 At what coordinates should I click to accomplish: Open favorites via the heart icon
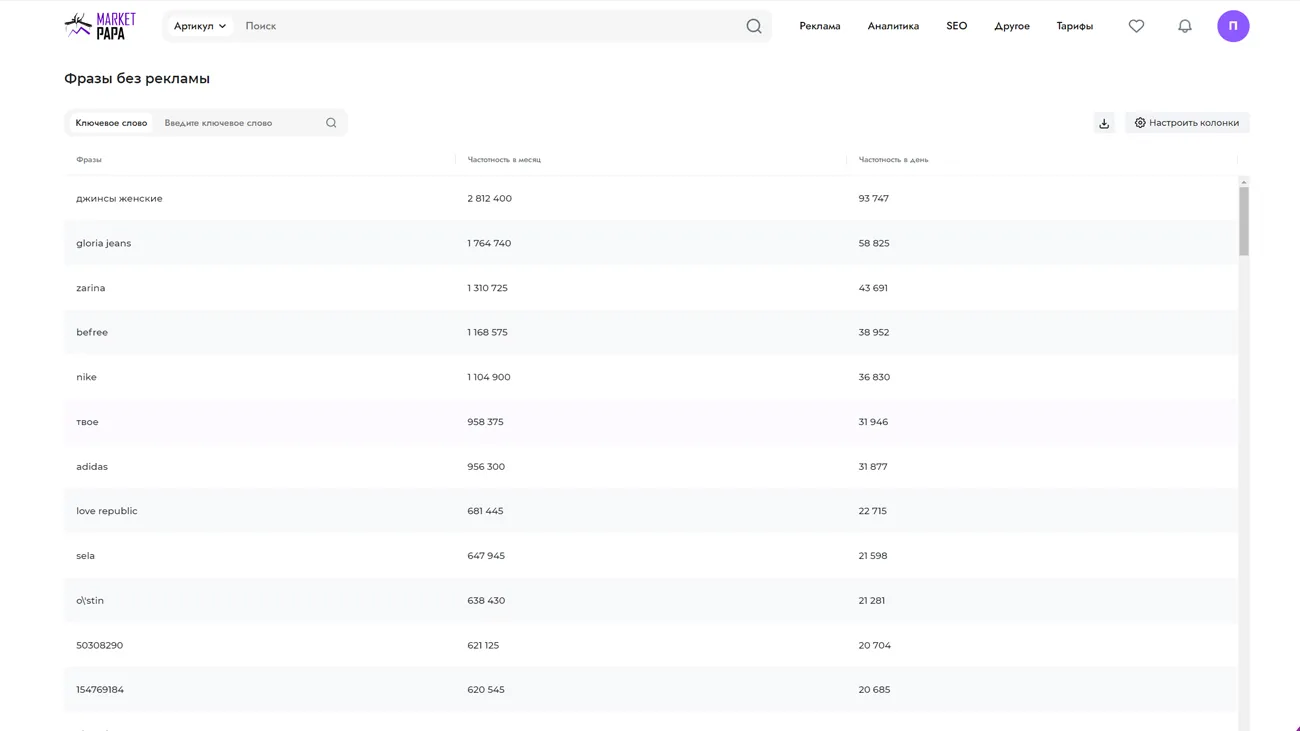(x=1136, y=26)
